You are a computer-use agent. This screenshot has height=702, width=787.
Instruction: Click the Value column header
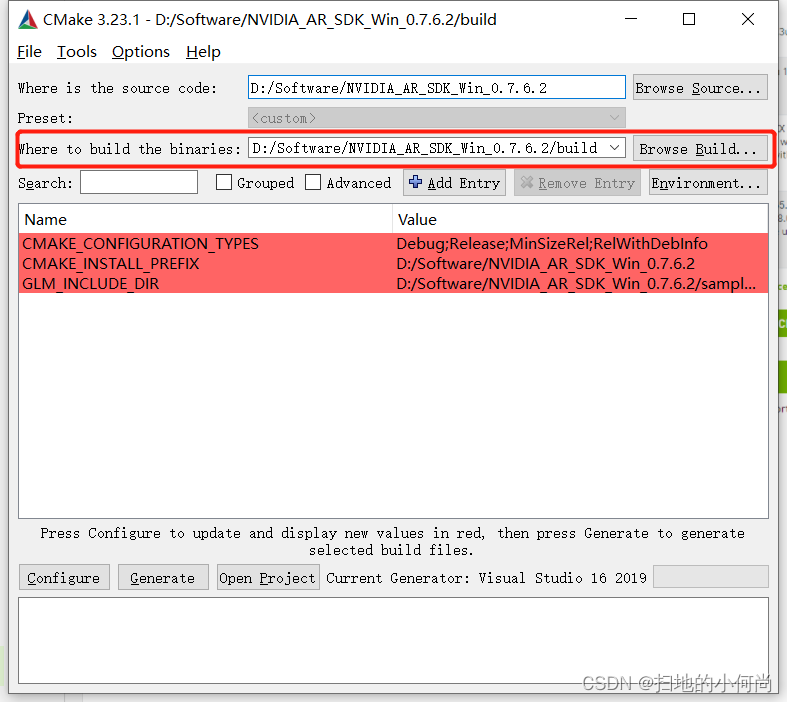point(580,219)
